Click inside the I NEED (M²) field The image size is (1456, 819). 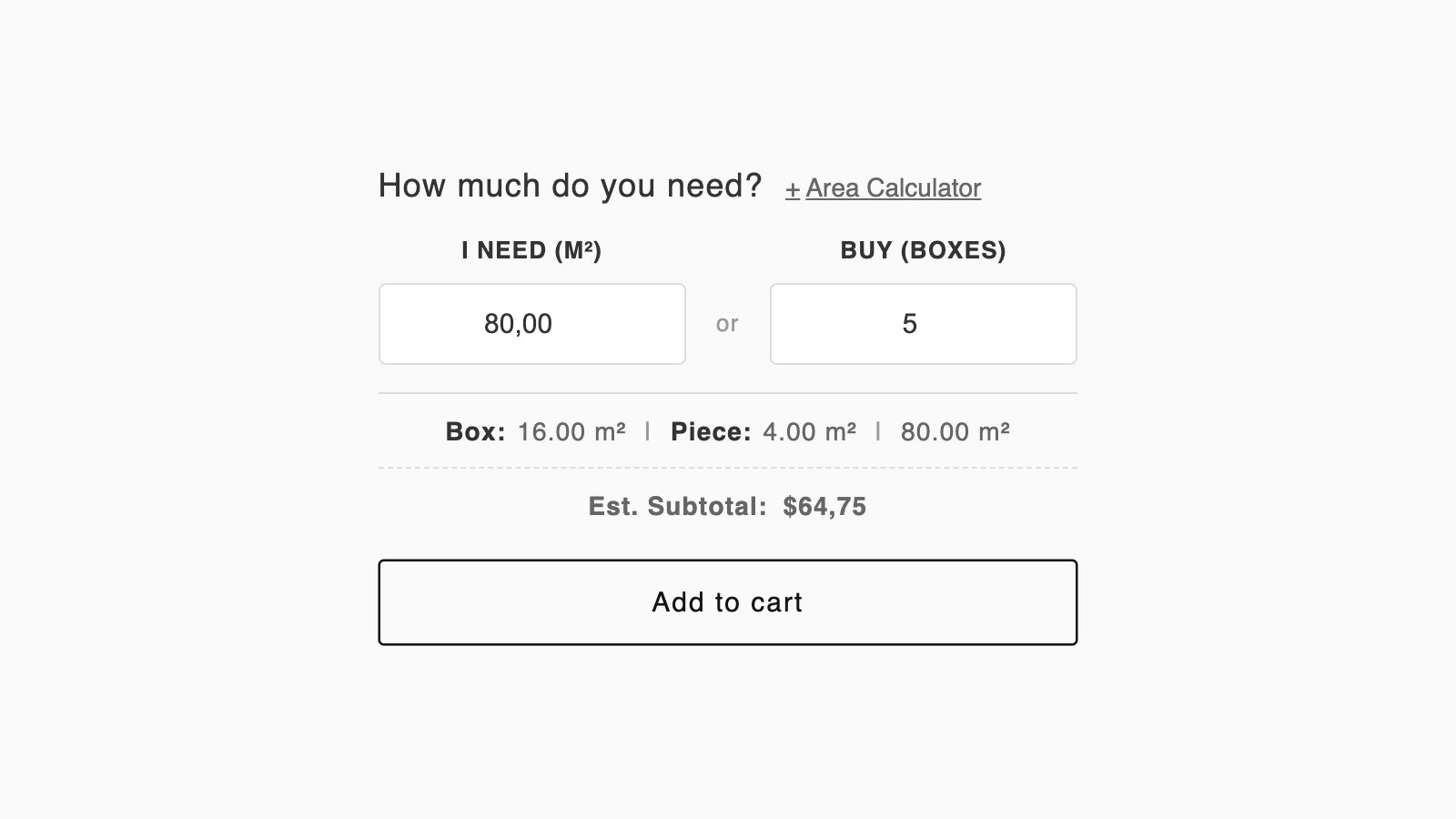531,324
